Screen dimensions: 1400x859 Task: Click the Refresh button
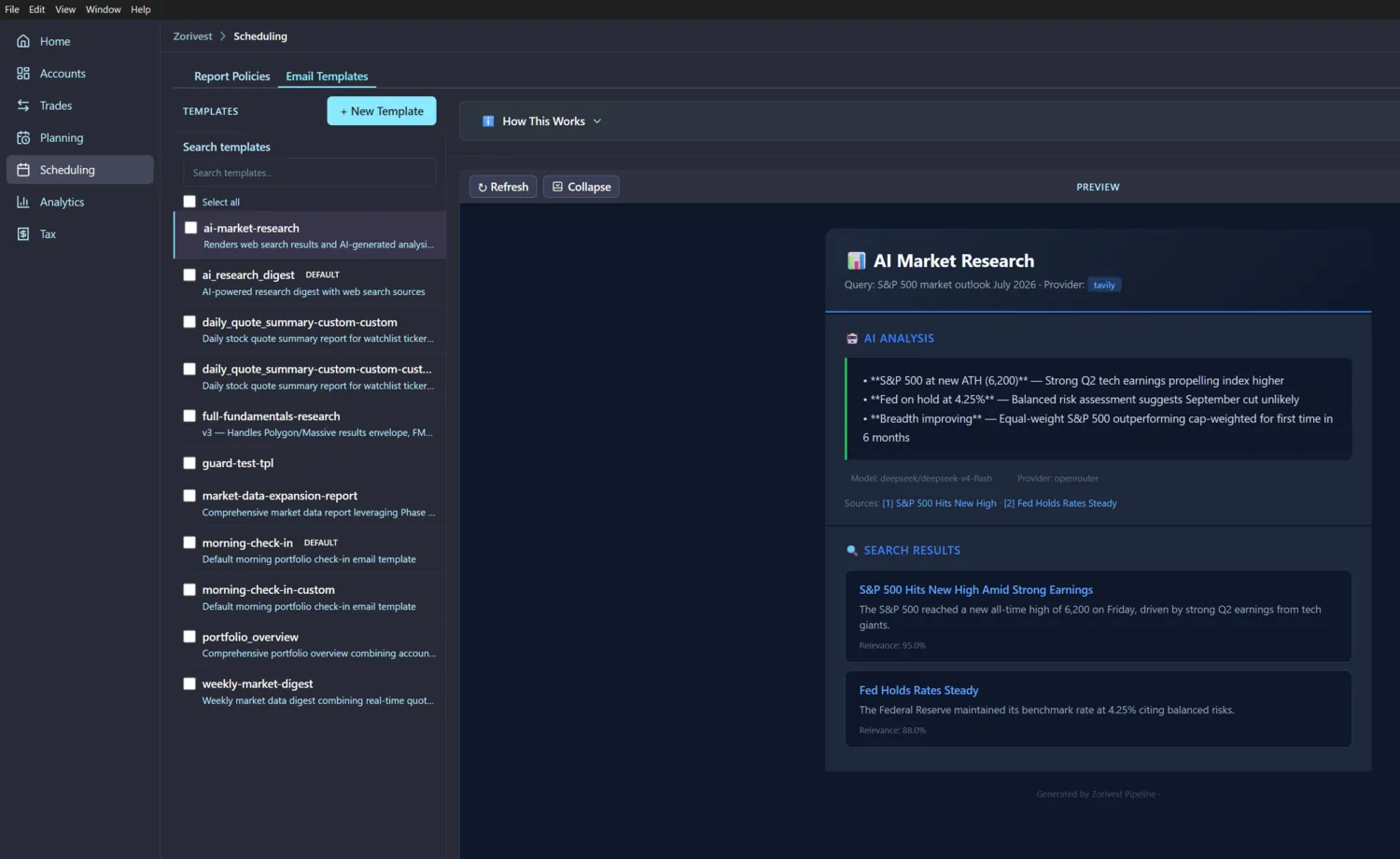503,187
